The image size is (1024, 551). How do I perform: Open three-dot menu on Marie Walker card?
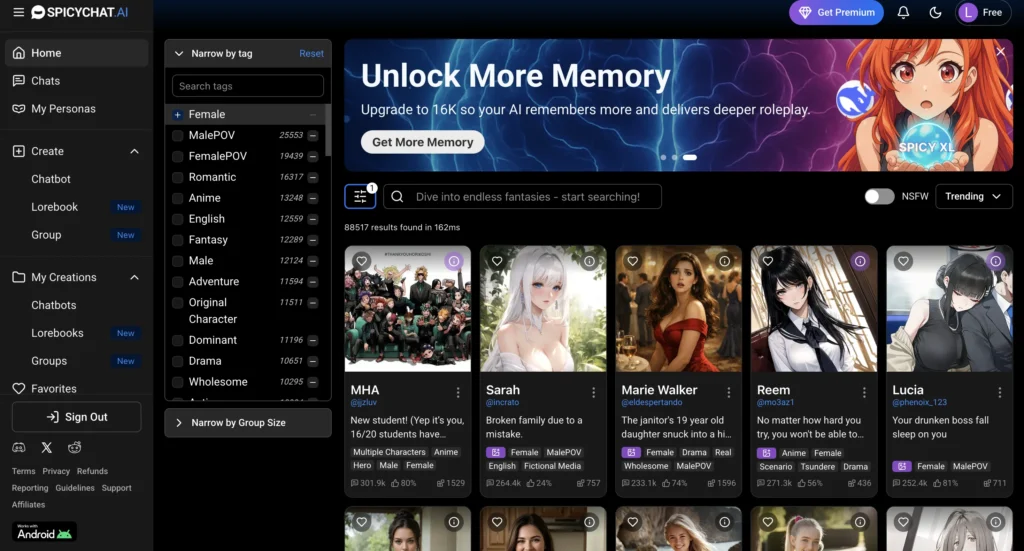pyautogui.click(x=729, y=392)
